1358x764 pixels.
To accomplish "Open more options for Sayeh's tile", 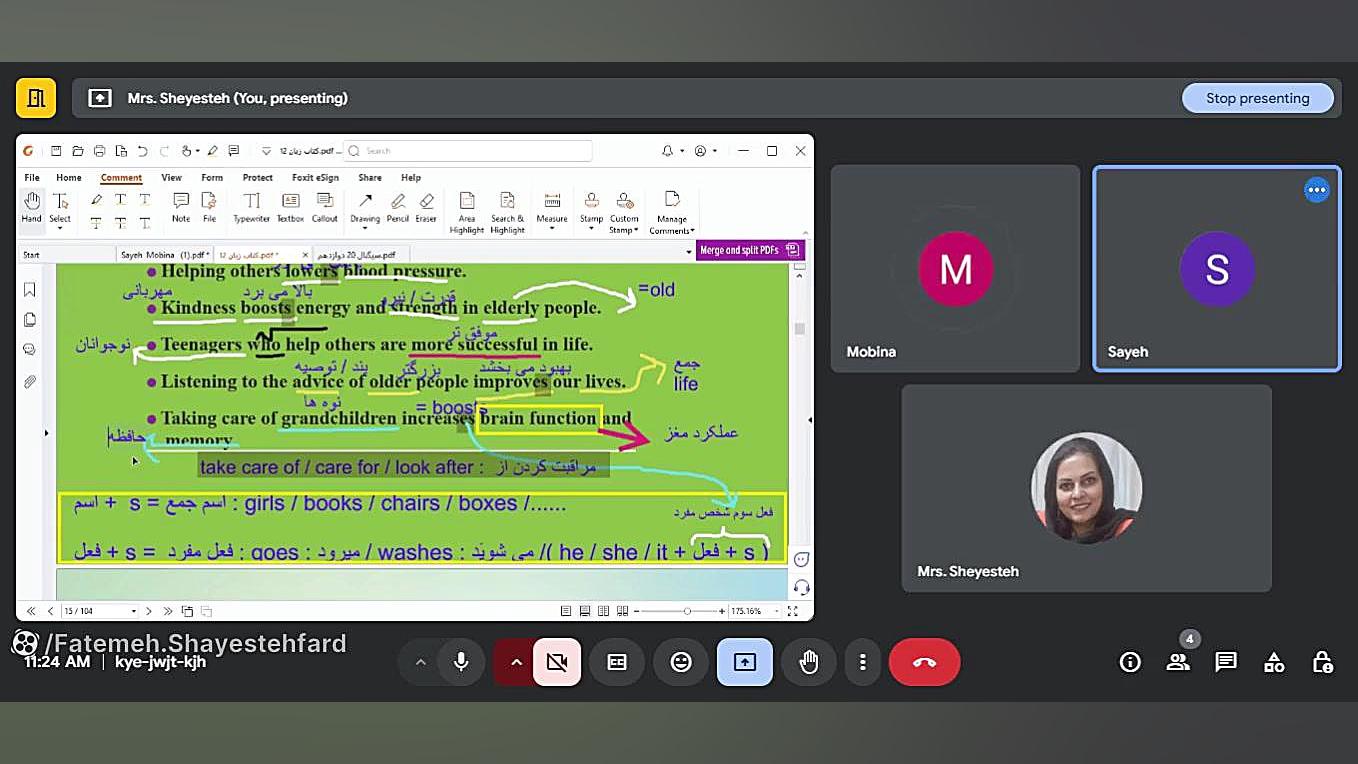I will [x=1317, y=190].
